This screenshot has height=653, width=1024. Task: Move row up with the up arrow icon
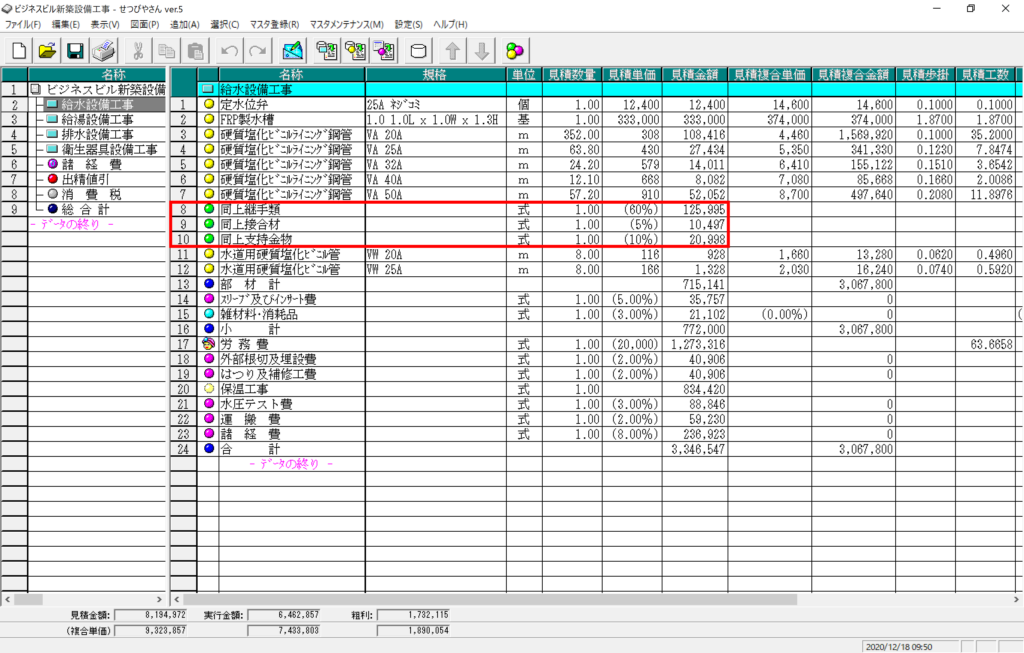(453, 51)
